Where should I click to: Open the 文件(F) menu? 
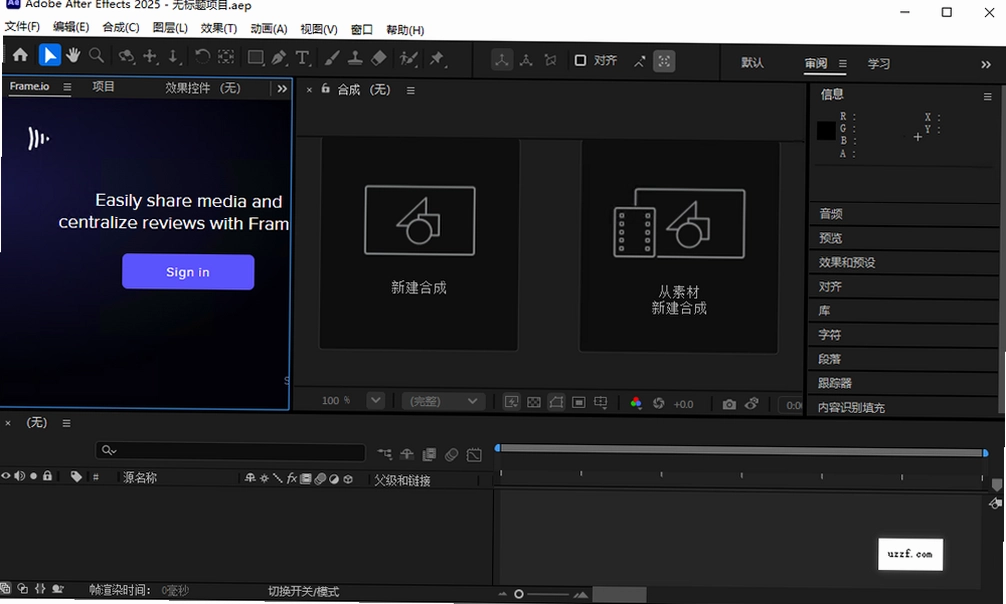point(22,27)
